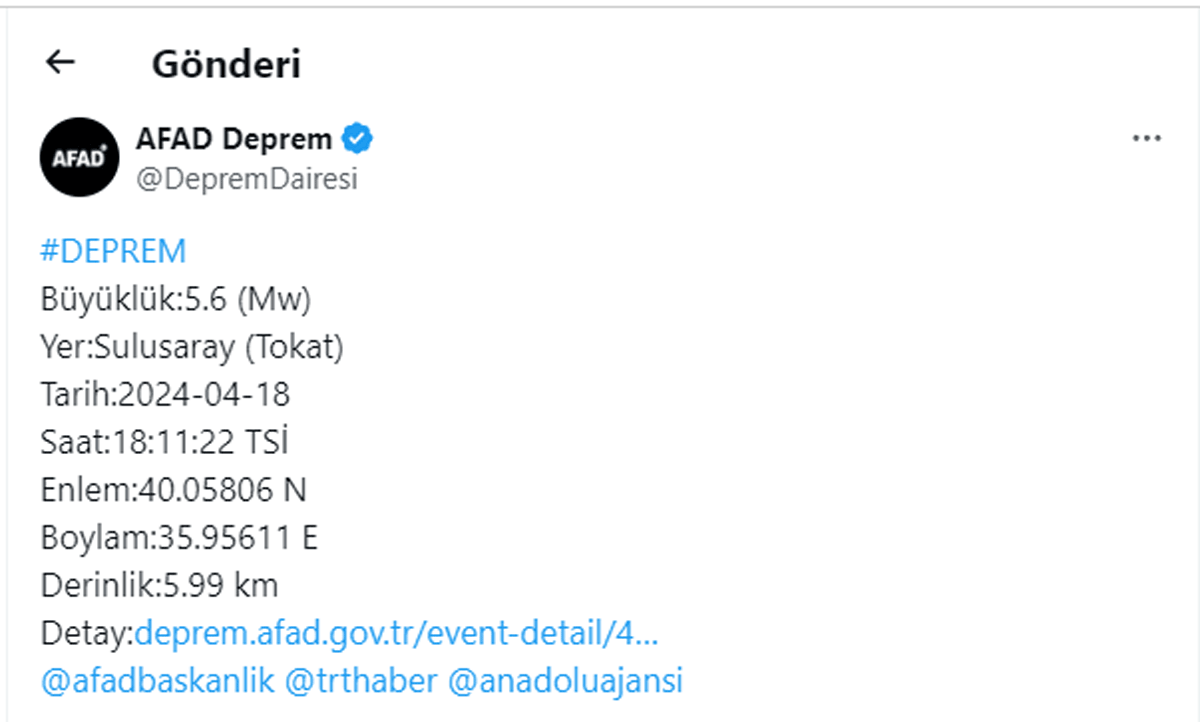1200x722 pixels.
Task: Open the three-dot more options menu
Action: [x=1146, y=138]
